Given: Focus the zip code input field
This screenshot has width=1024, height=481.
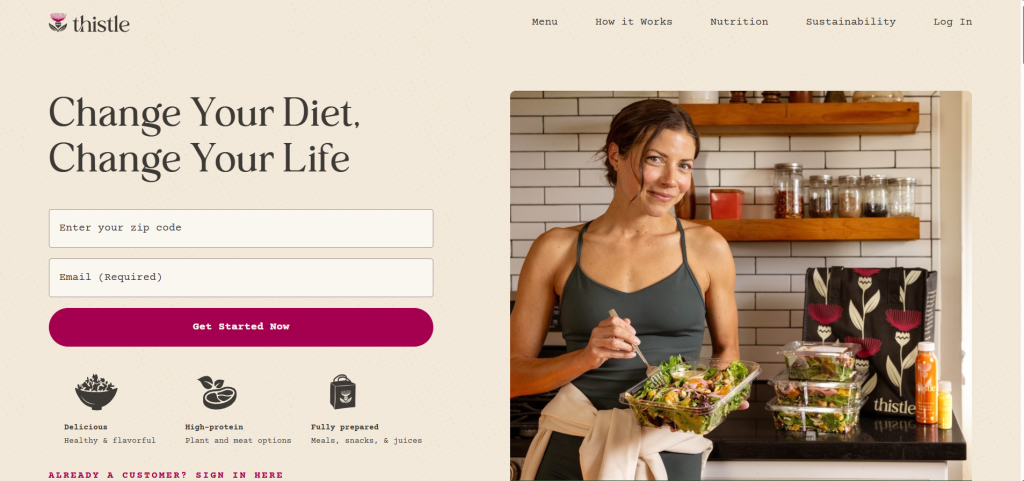Looking at the screenshot, I should pyautogui.click(x=241, y=228).
